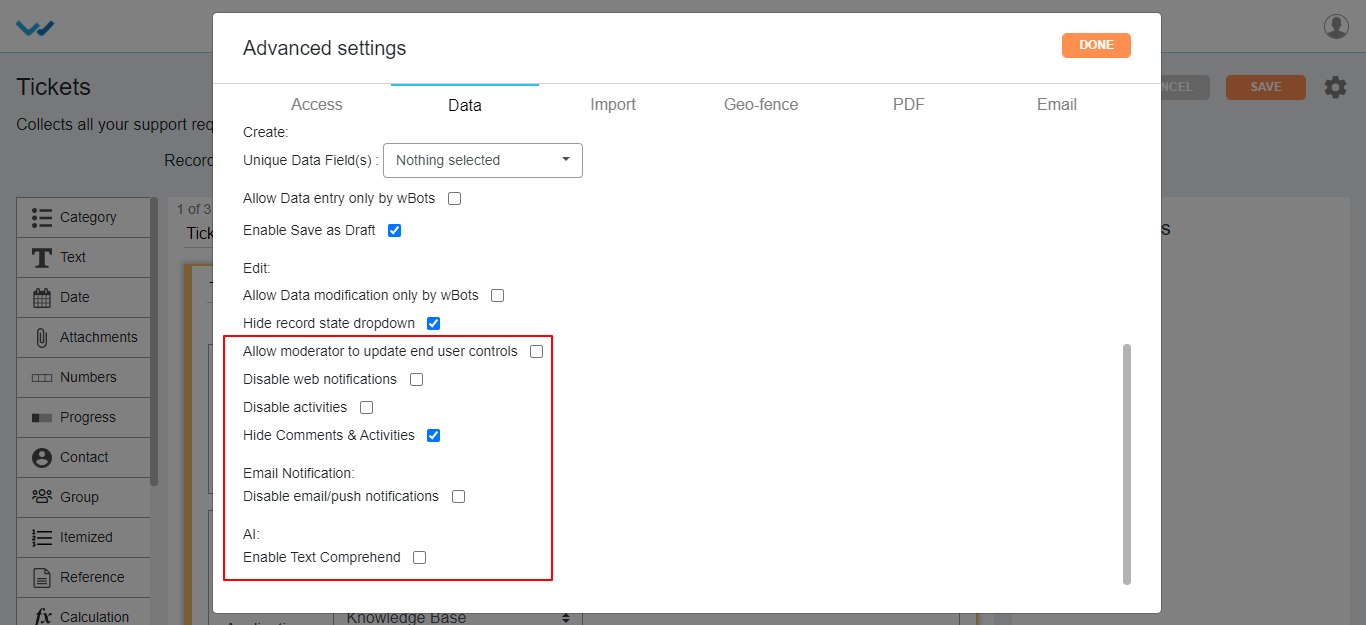Open the Knowledge Base dropdown behind dialog
Viewport: 1366px width, 625px height.
pos(457,618)
